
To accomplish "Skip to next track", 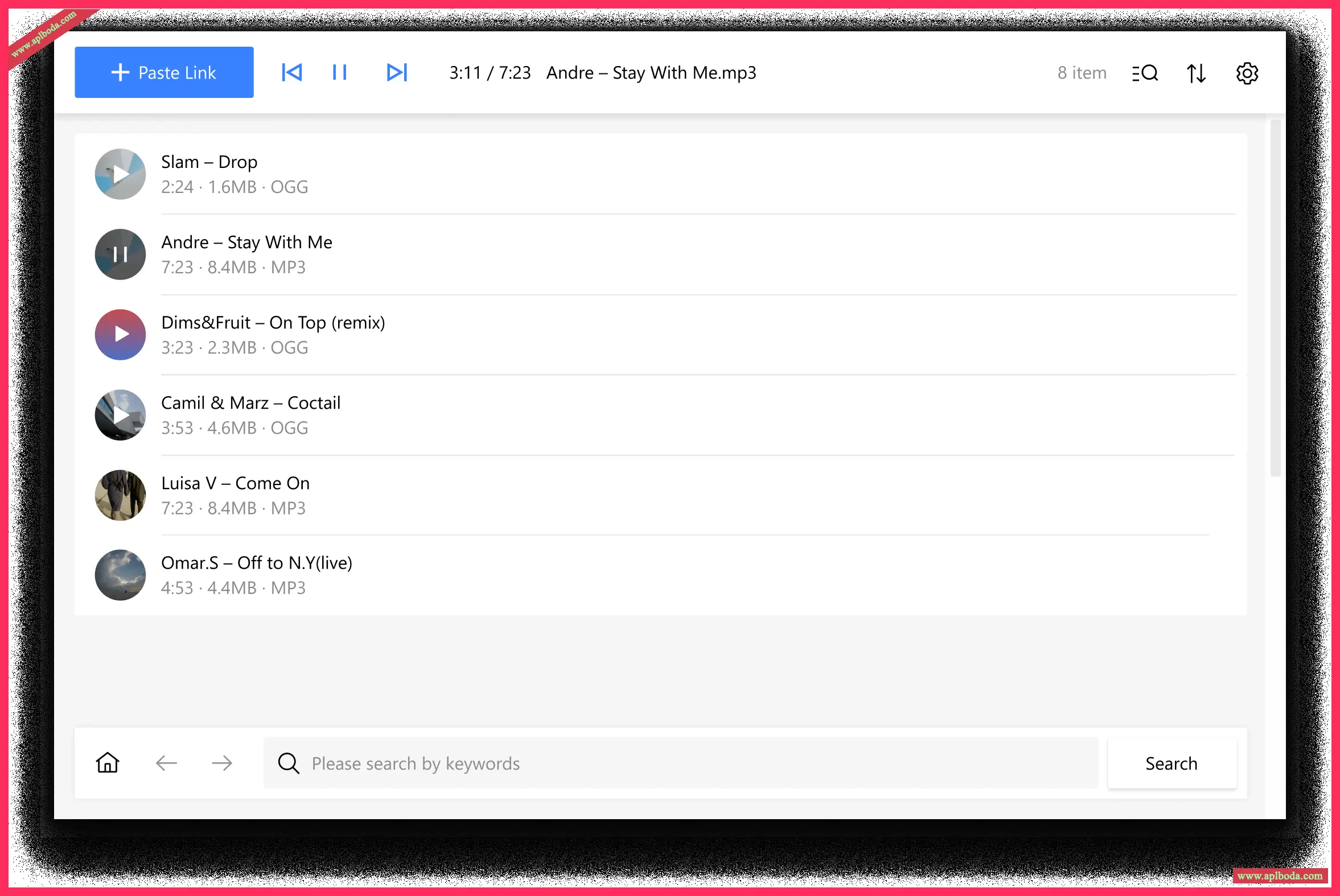I will 397,72.
